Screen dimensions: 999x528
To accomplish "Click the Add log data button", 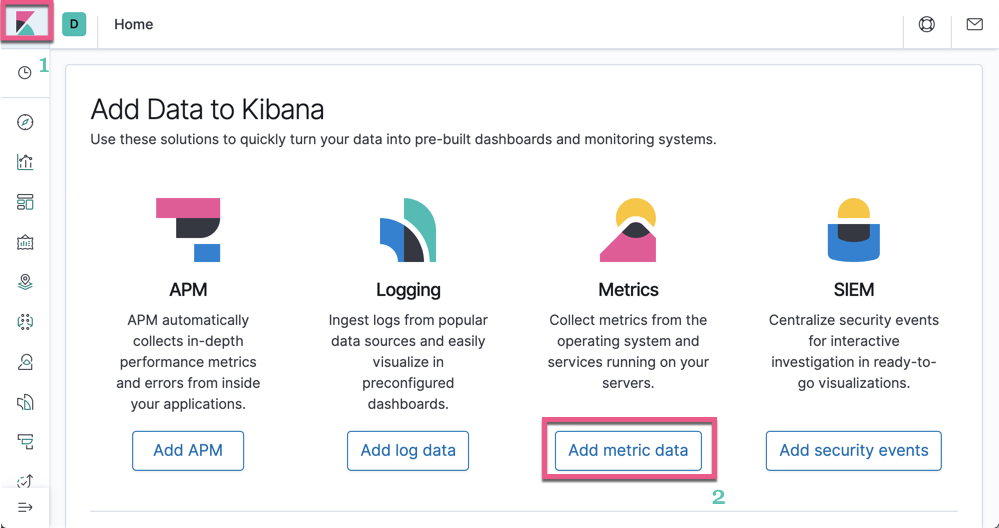I will (408, 450).
